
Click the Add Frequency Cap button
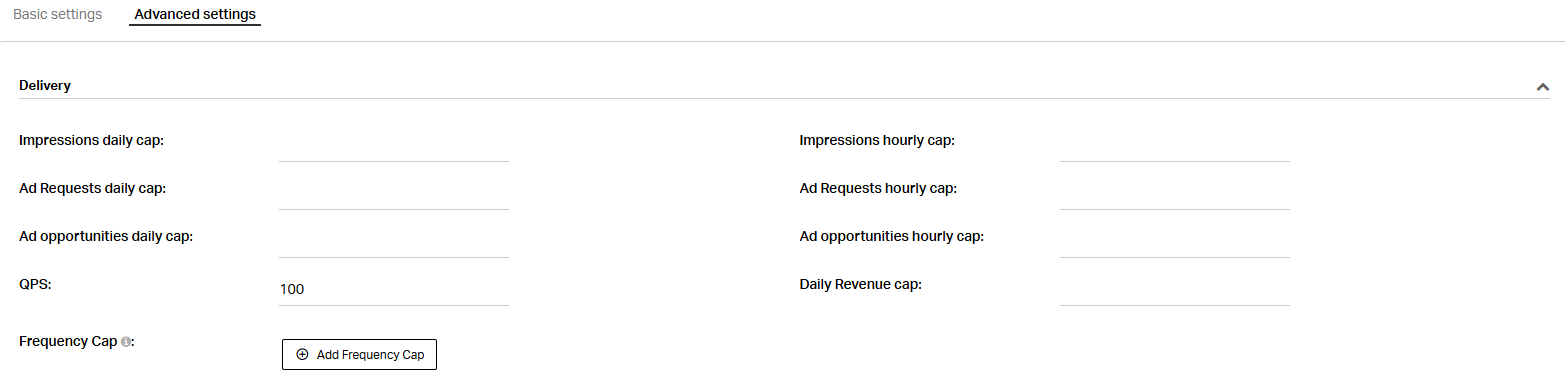click(x=359, y=355)
